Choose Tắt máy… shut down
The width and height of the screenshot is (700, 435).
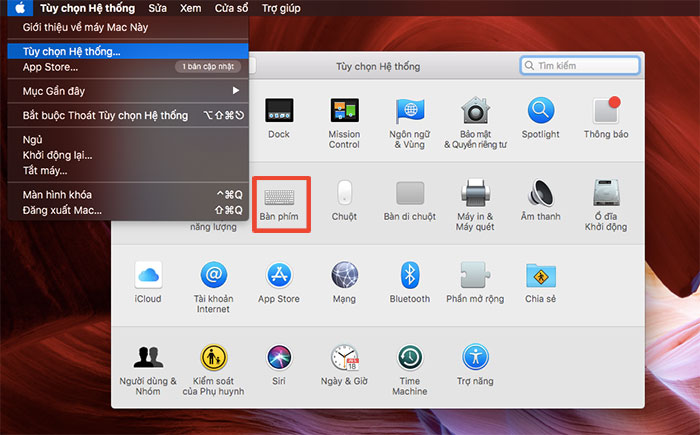(128, 170)
